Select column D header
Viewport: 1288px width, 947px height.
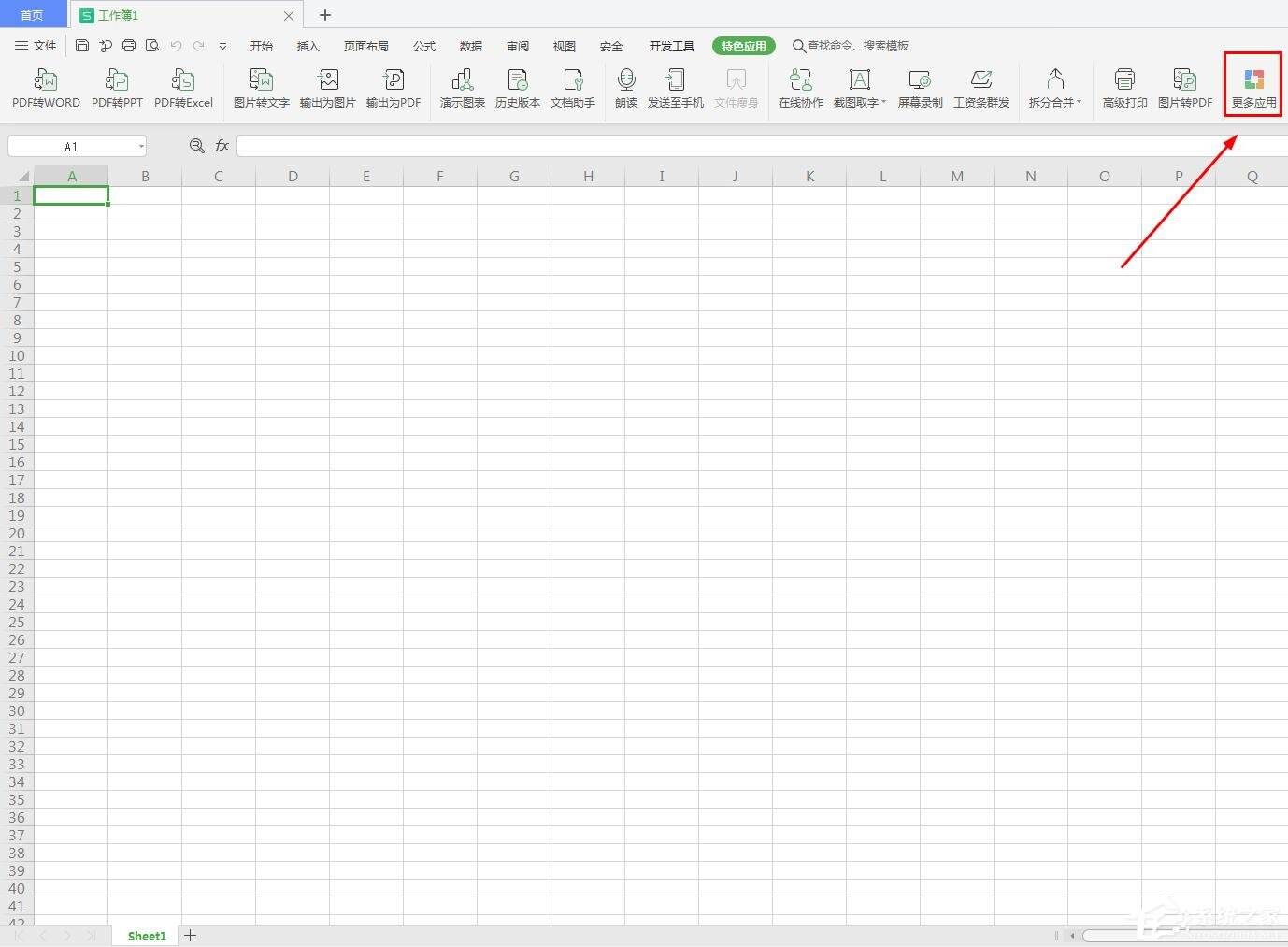coord(293,176)
